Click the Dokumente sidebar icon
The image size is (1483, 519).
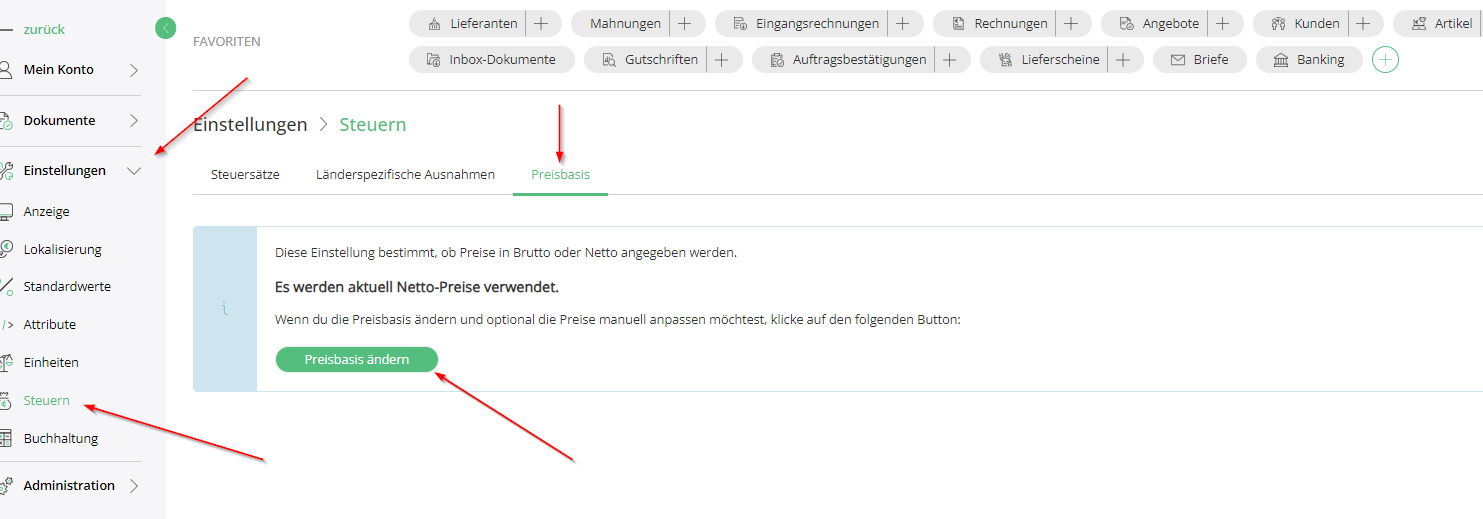pyautogui.click(x=5, y=121)
